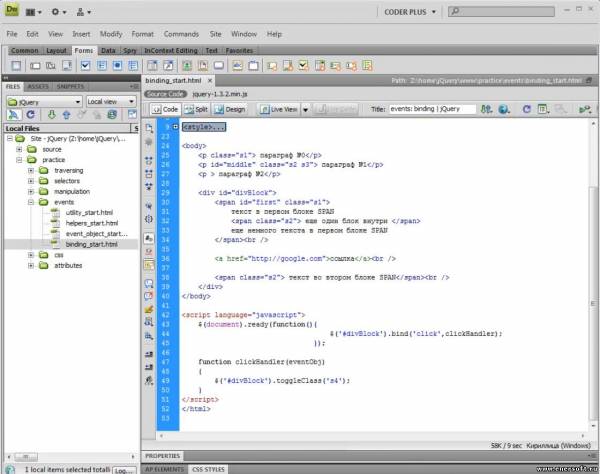The width and height of the screenshot is (600, 474).
Task: Expand the traversing folder
Action: tap(31, 170)
